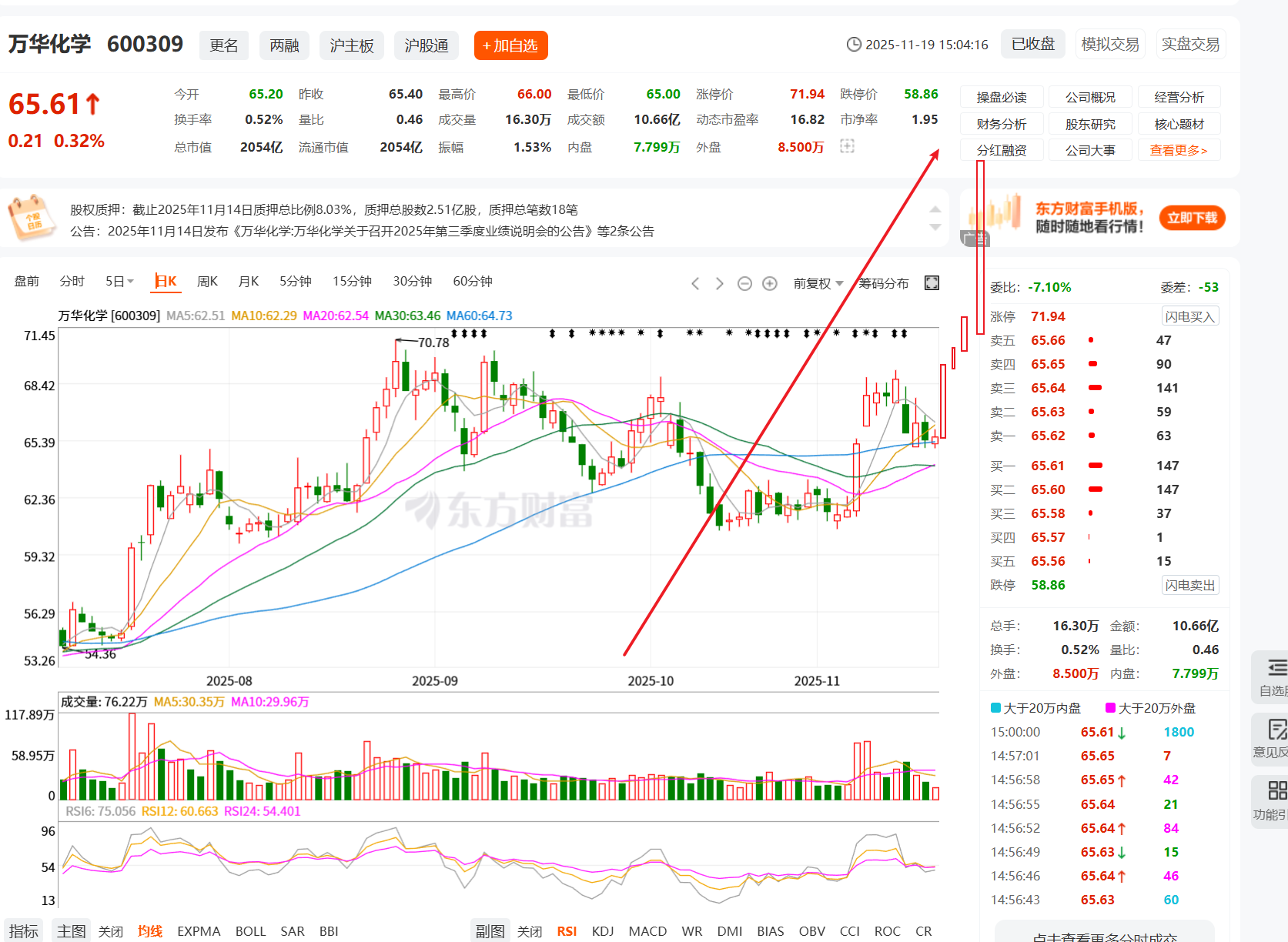Click the 更名 tag
The width and height of the screenshot is (1288, 942).
point(224,45)
